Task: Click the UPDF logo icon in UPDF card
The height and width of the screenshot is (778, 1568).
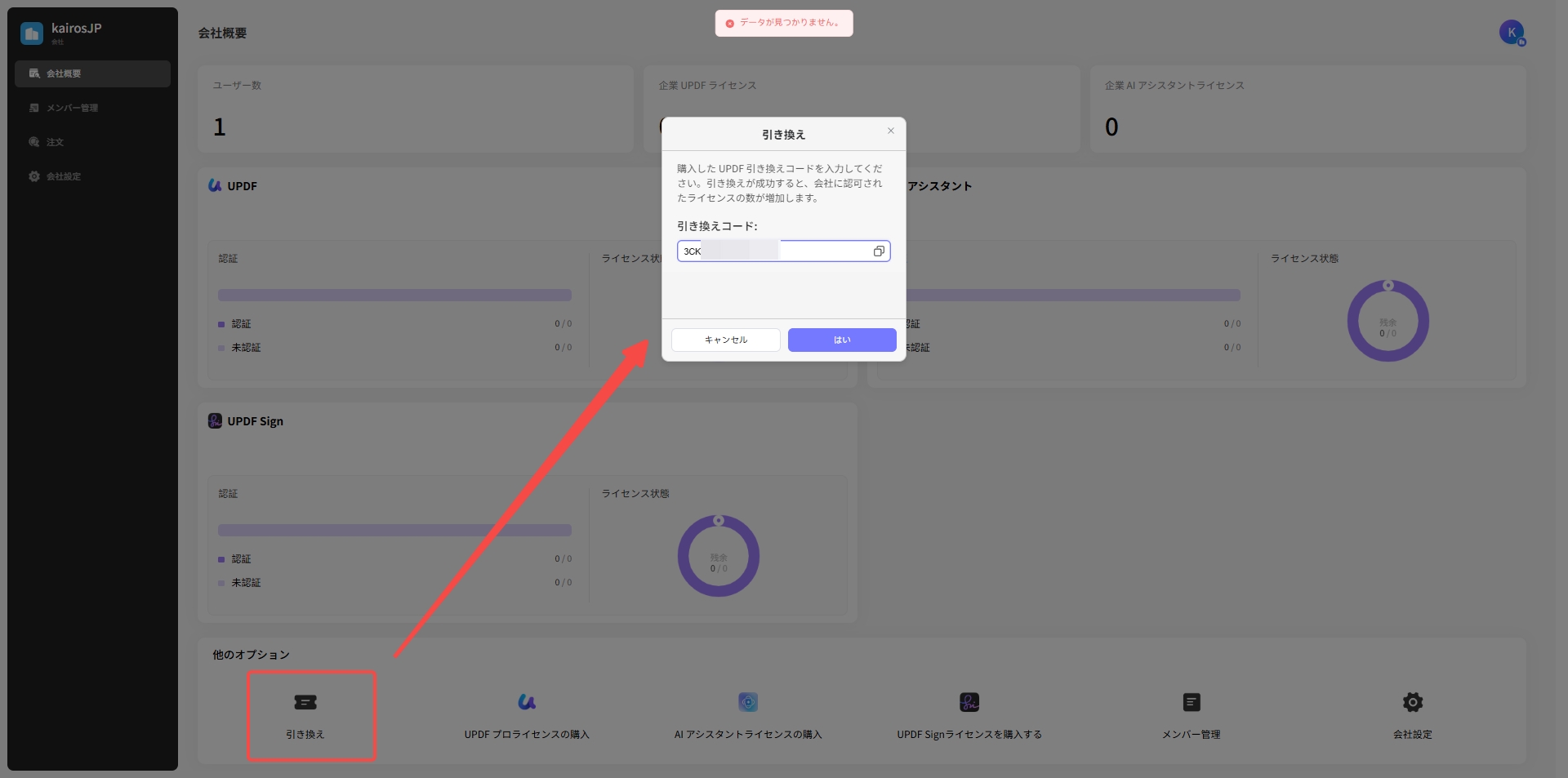Action: 215,185
